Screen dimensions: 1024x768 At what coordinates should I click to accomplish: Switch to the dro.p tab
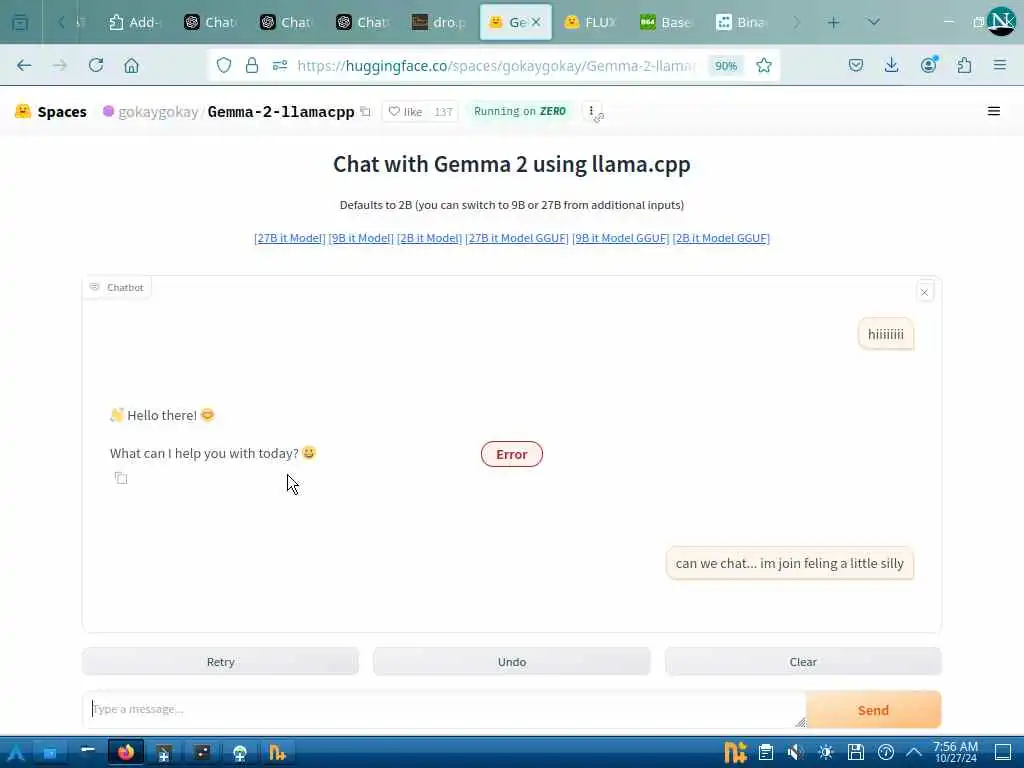click(x=439, y=22)
